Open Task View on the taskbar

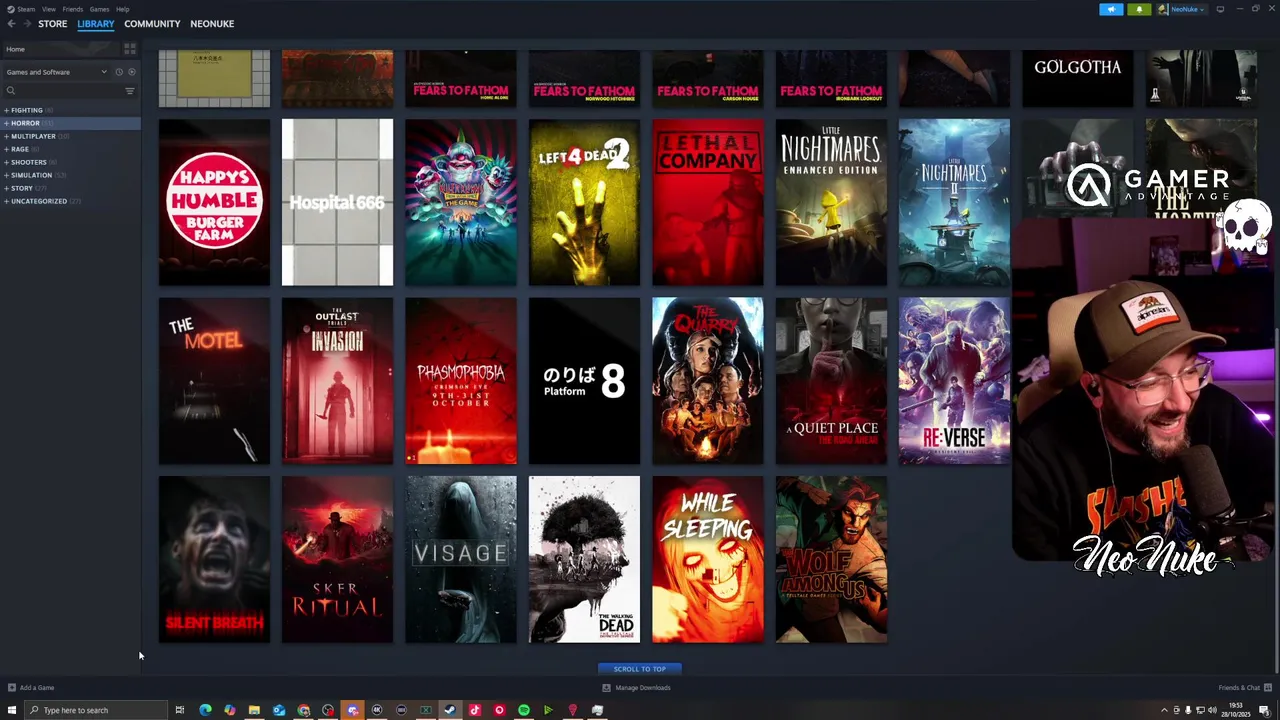[180, 710]
